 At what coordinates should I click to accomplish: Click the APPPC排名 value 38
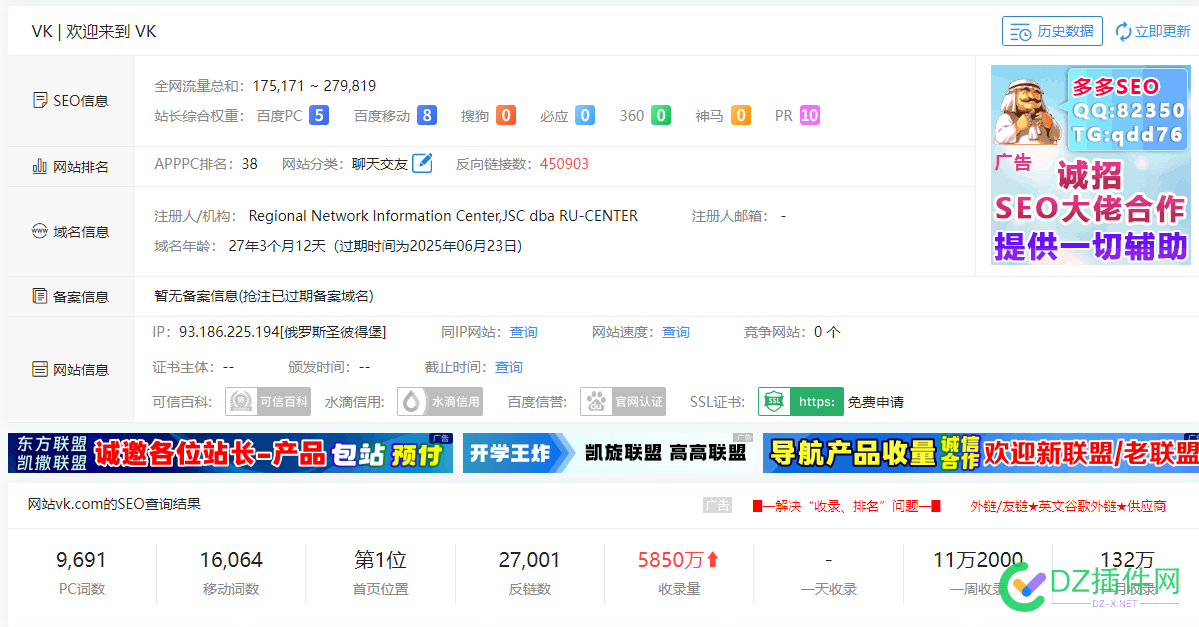click(249, 164)
